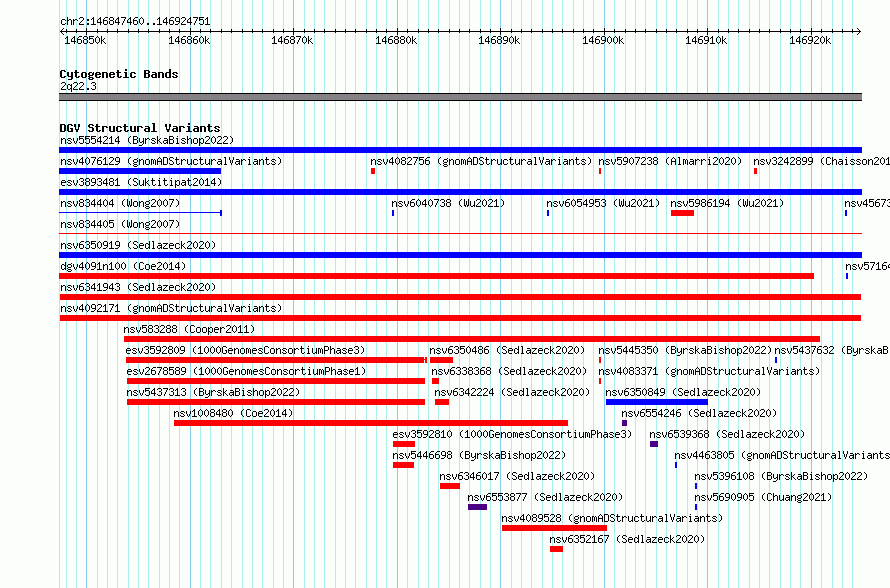Open variant label nsv5554214 (ByrskaBishop2022)
This screenshot has width=890, height=588.
point(147,140)
